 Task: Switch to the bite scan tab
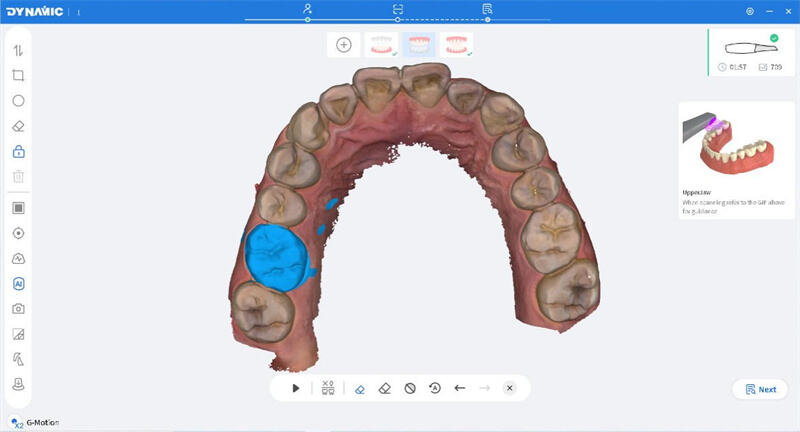(x=455, y=45)
